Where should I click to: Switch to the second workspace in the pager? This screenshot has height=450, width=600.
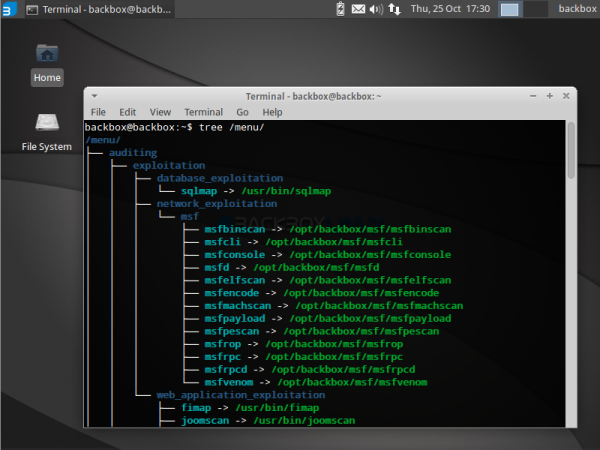tap(535, 9)
